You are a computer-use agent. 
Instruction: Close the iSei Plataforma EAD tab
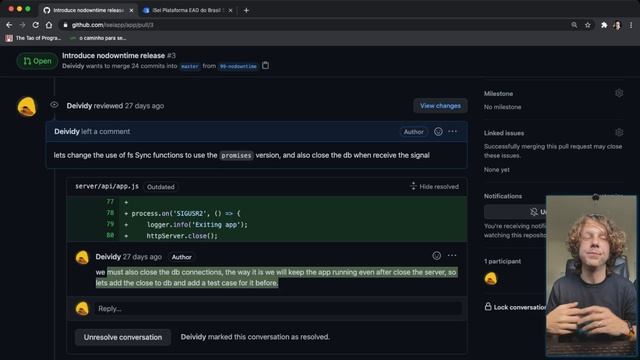[x=230, y=10]
